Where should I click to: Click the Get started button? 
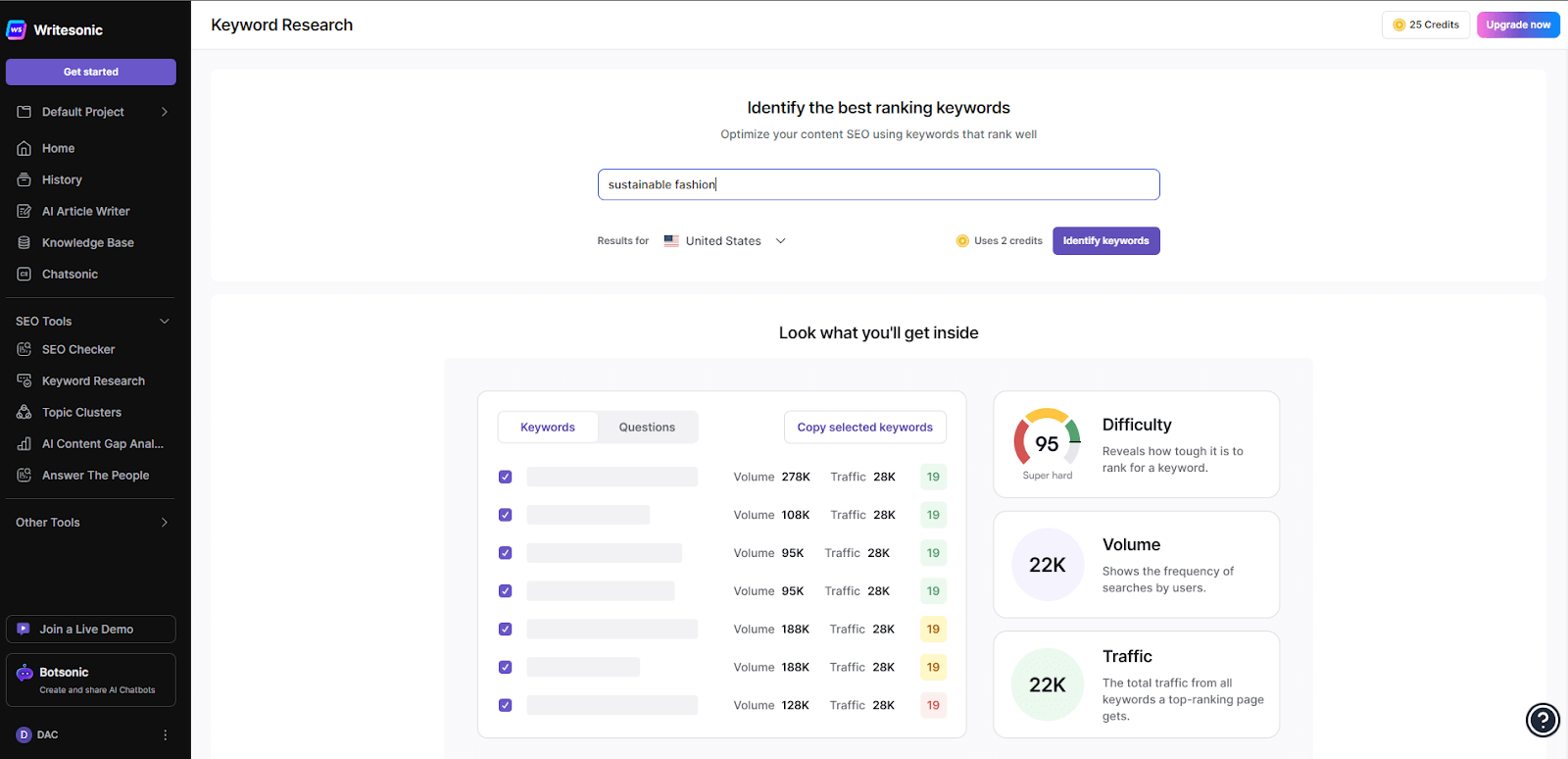91,72
